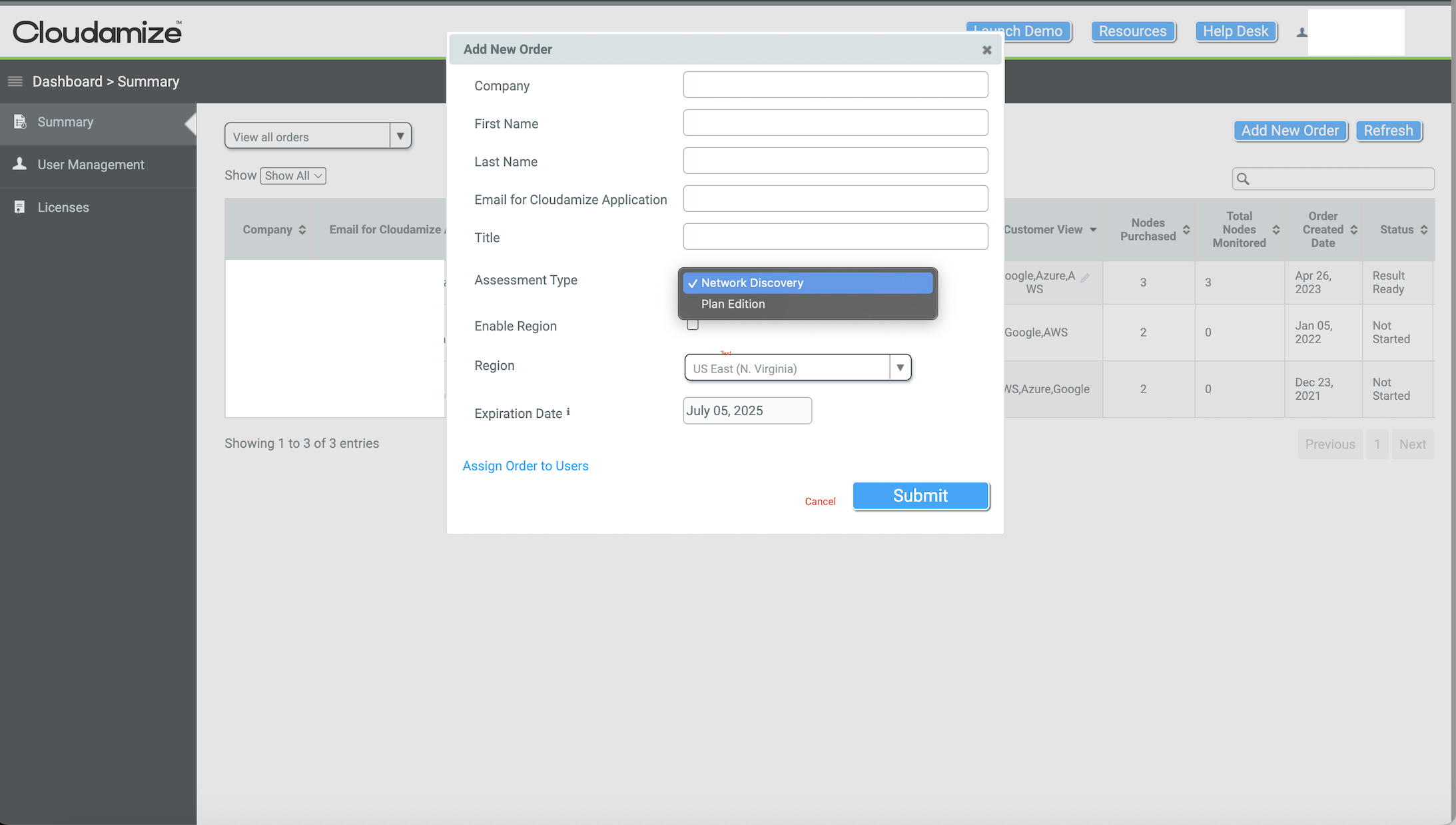
Task: Click the Expiration Date field
Action: (747, 410)
